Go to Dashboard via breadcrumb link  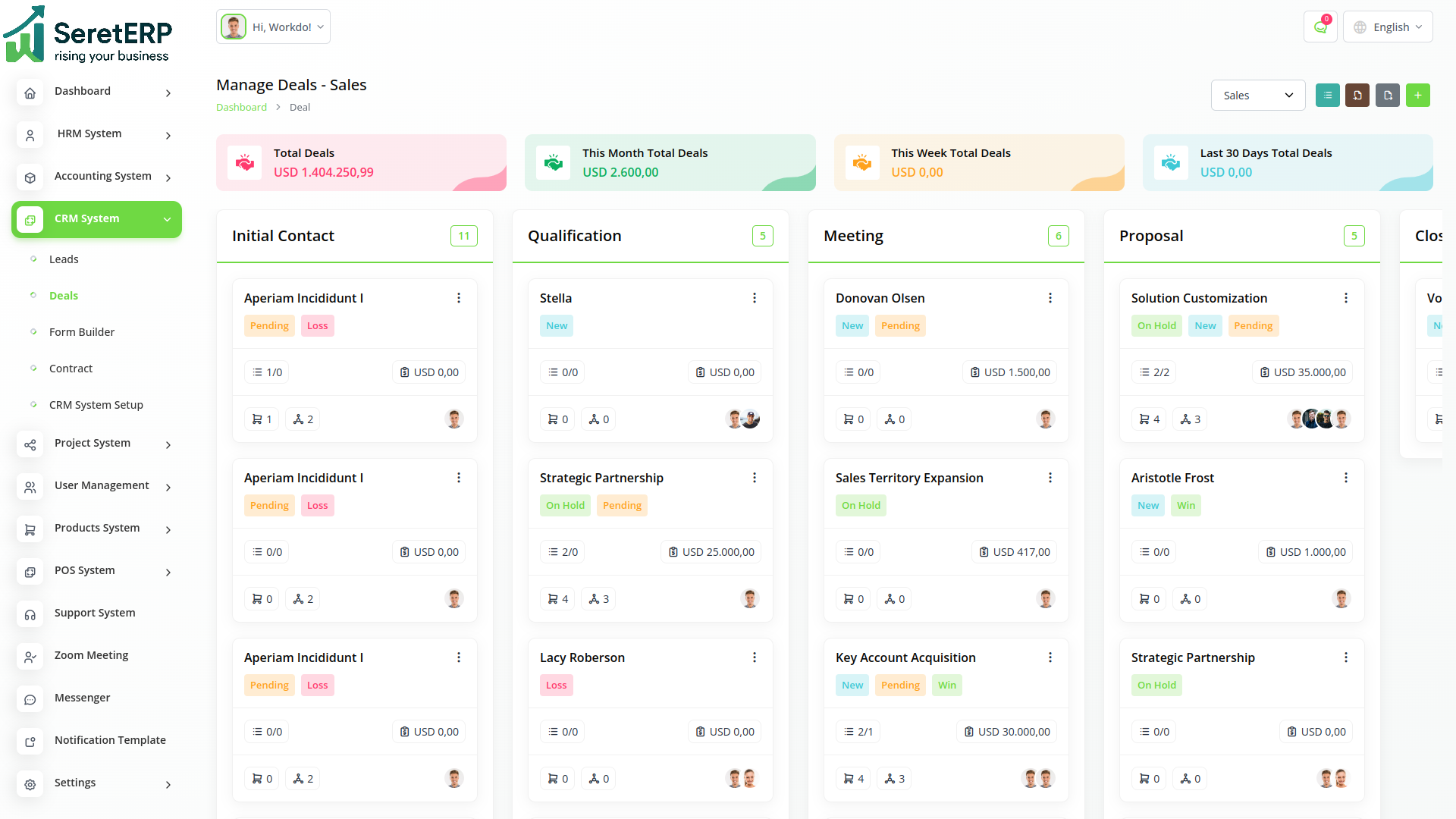coord(241,108)
